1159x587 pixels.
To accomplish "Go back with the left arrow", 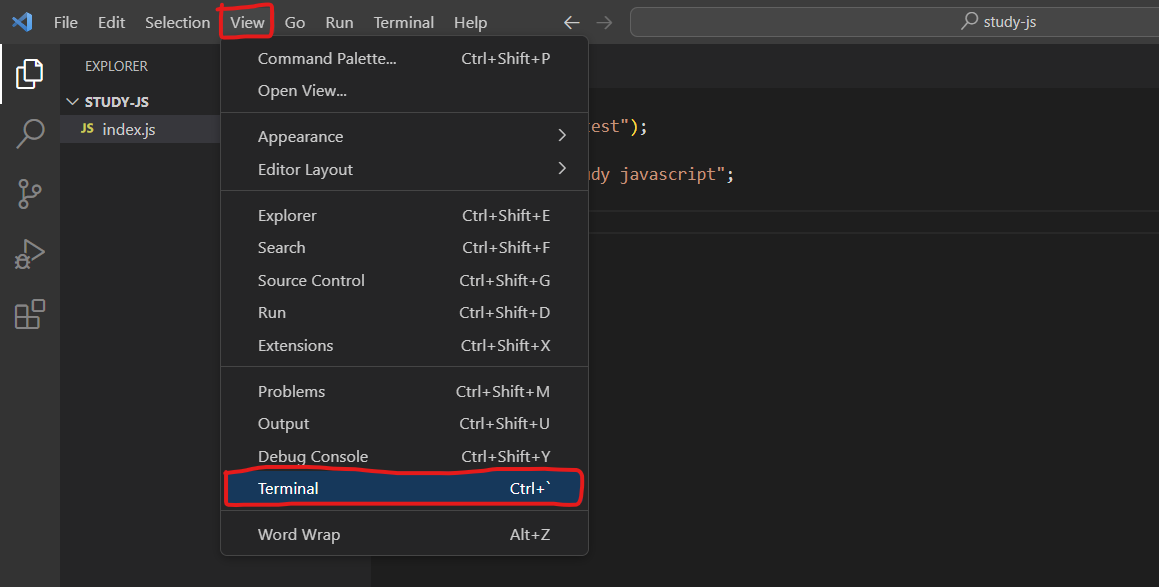I will (571, 22).
